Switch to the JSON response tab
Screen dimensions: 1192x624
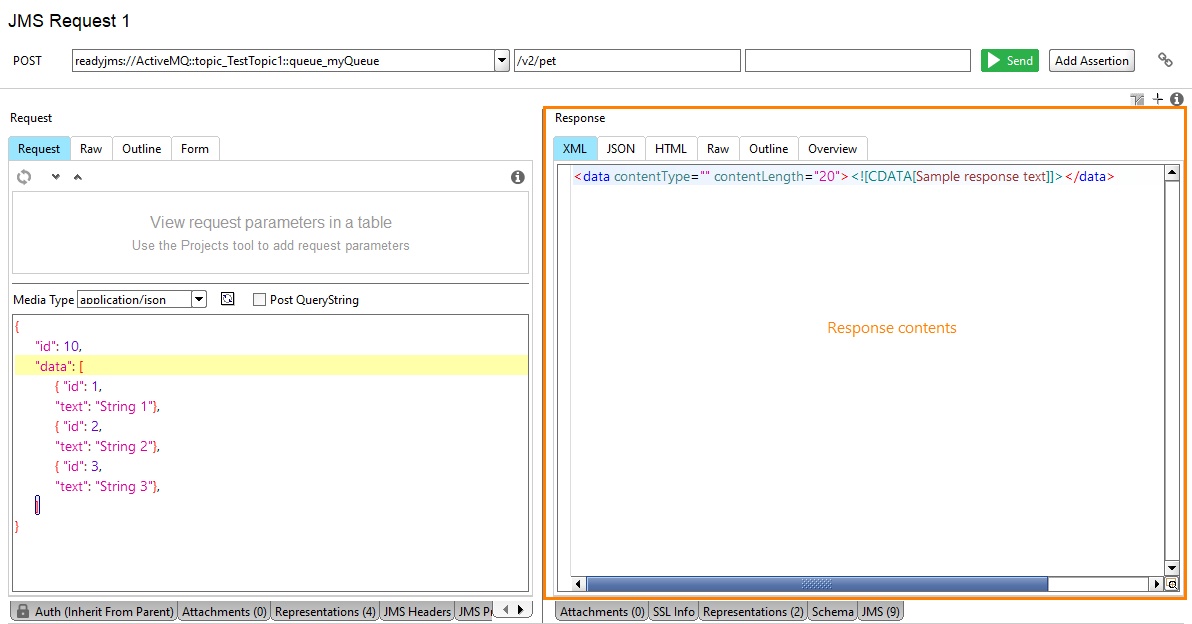click(620, 148)
